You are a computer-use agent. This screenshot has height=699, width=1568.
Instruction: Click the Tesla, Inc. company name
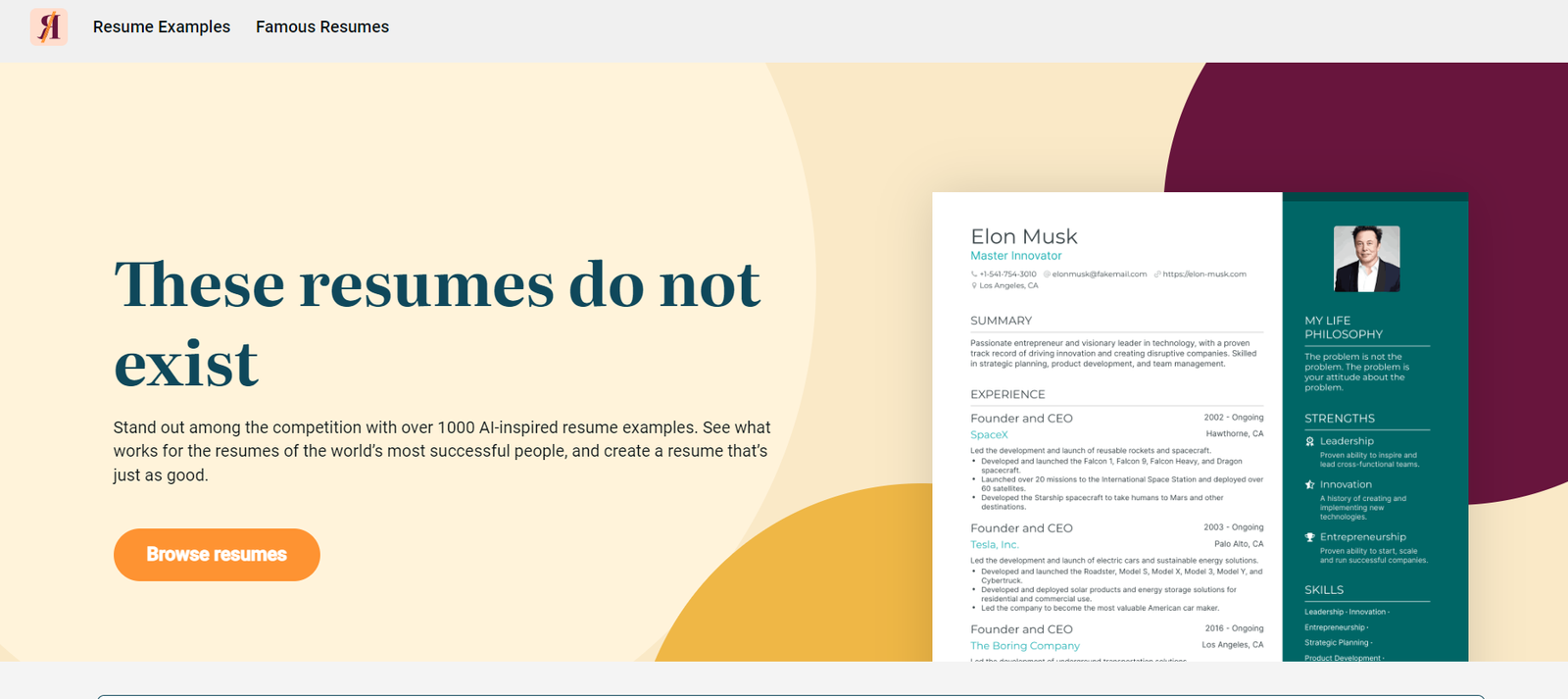pos(995,545)
